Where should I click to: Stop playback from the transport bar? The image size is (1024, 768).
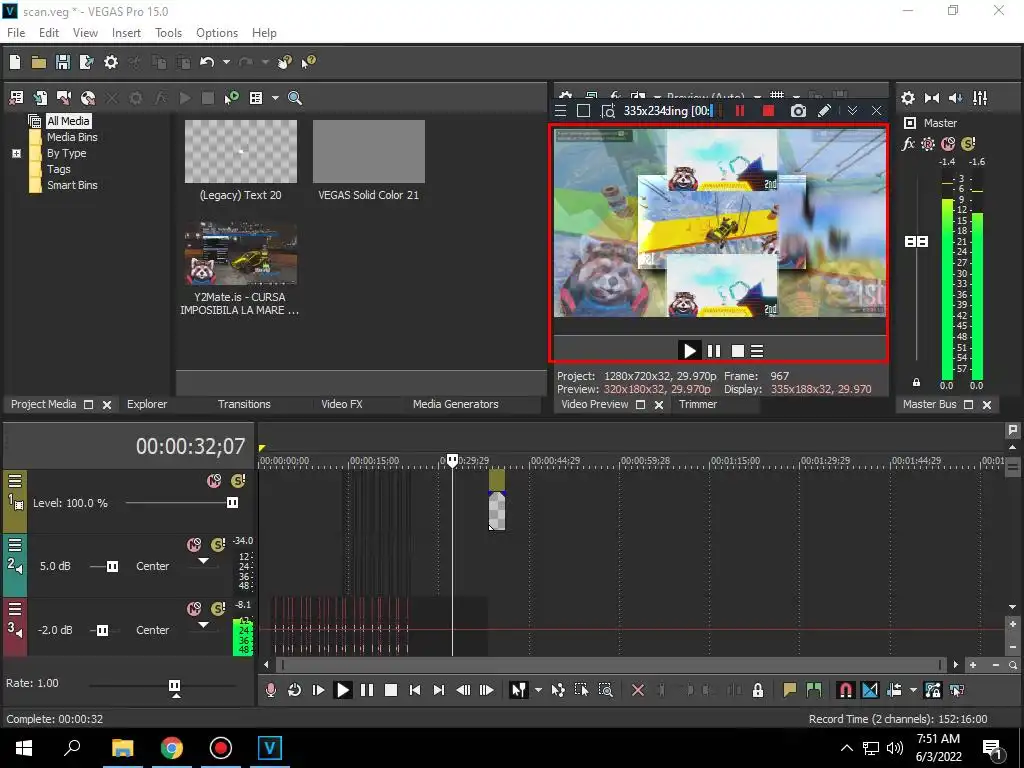pos(391,690)
